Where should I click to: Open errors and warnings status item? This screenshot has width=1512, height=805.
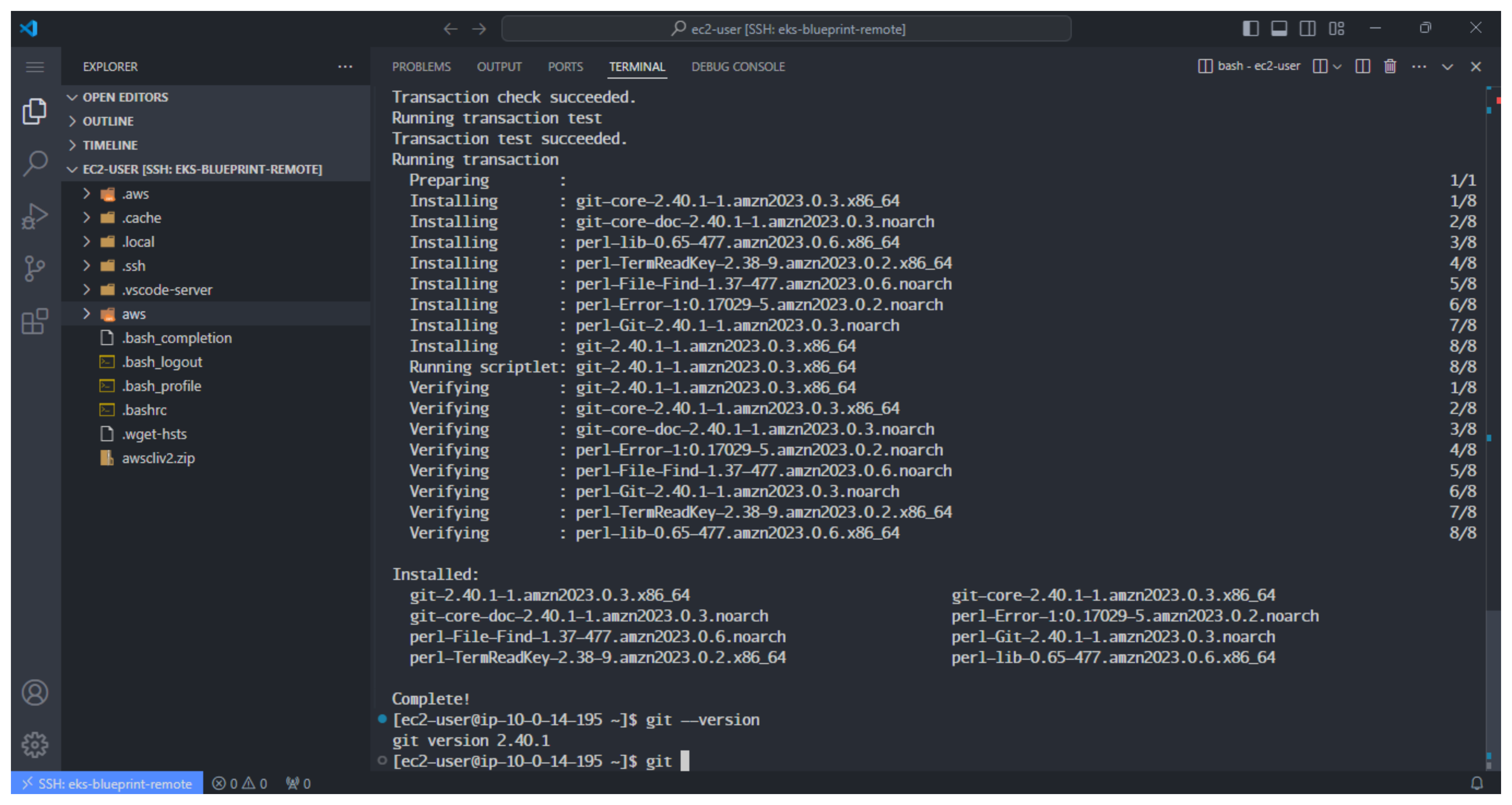240,784
